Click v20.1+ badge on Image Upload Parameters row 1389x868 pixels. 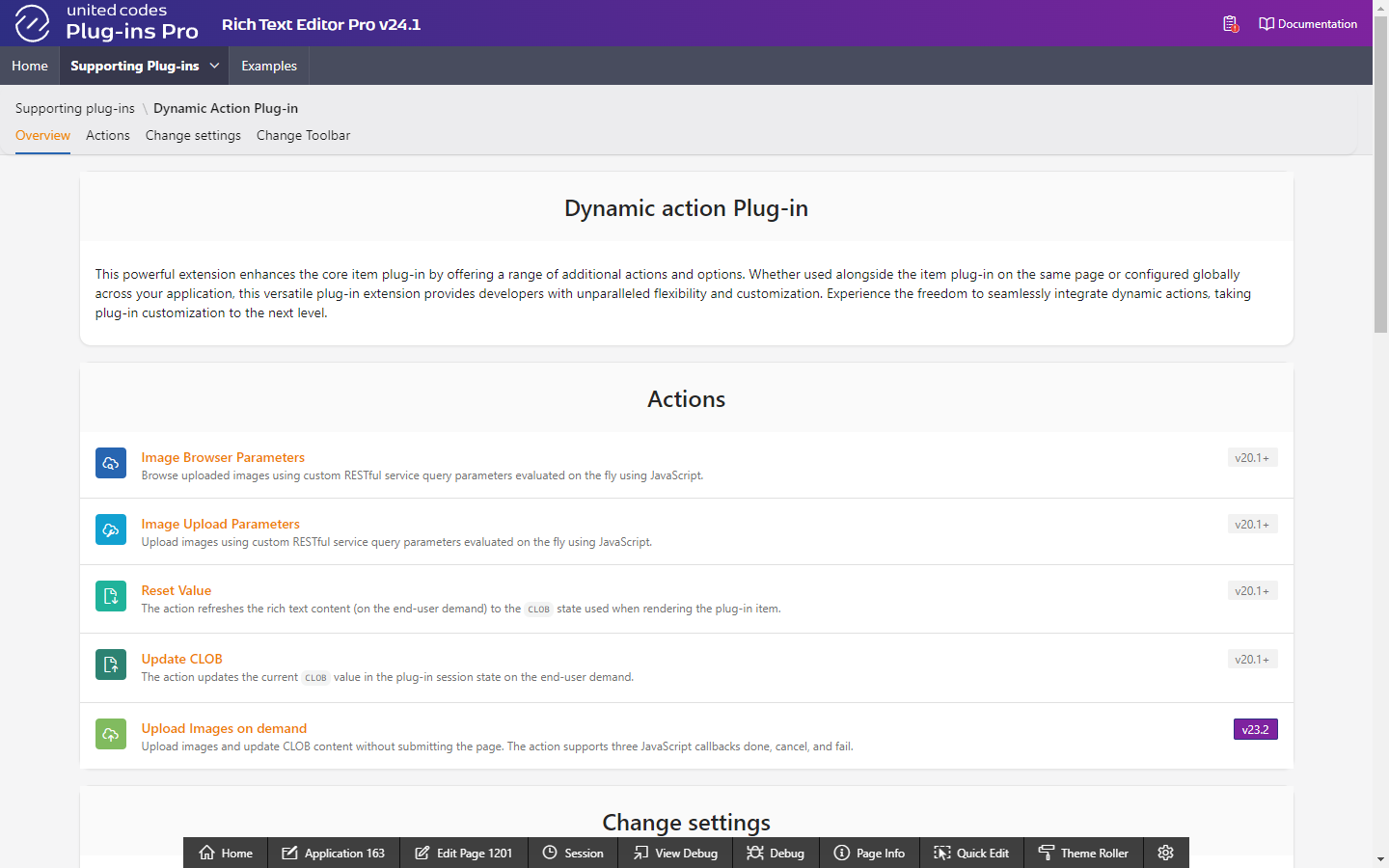[1253, 524]
